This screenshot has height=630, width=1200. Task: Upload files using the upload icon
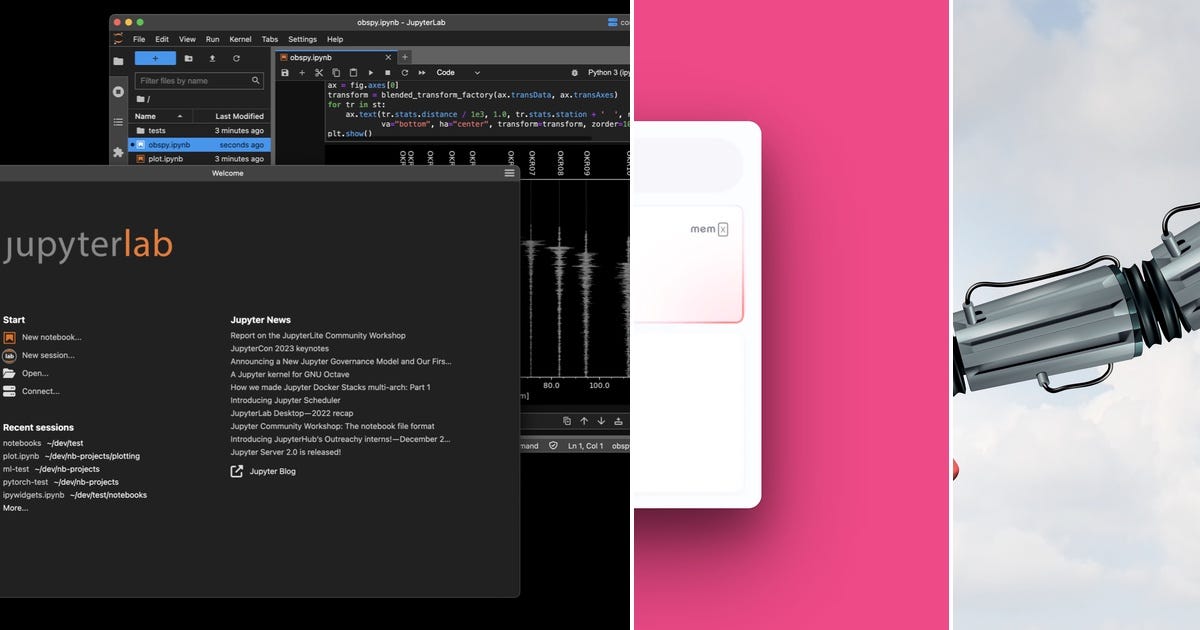point(212,58)
